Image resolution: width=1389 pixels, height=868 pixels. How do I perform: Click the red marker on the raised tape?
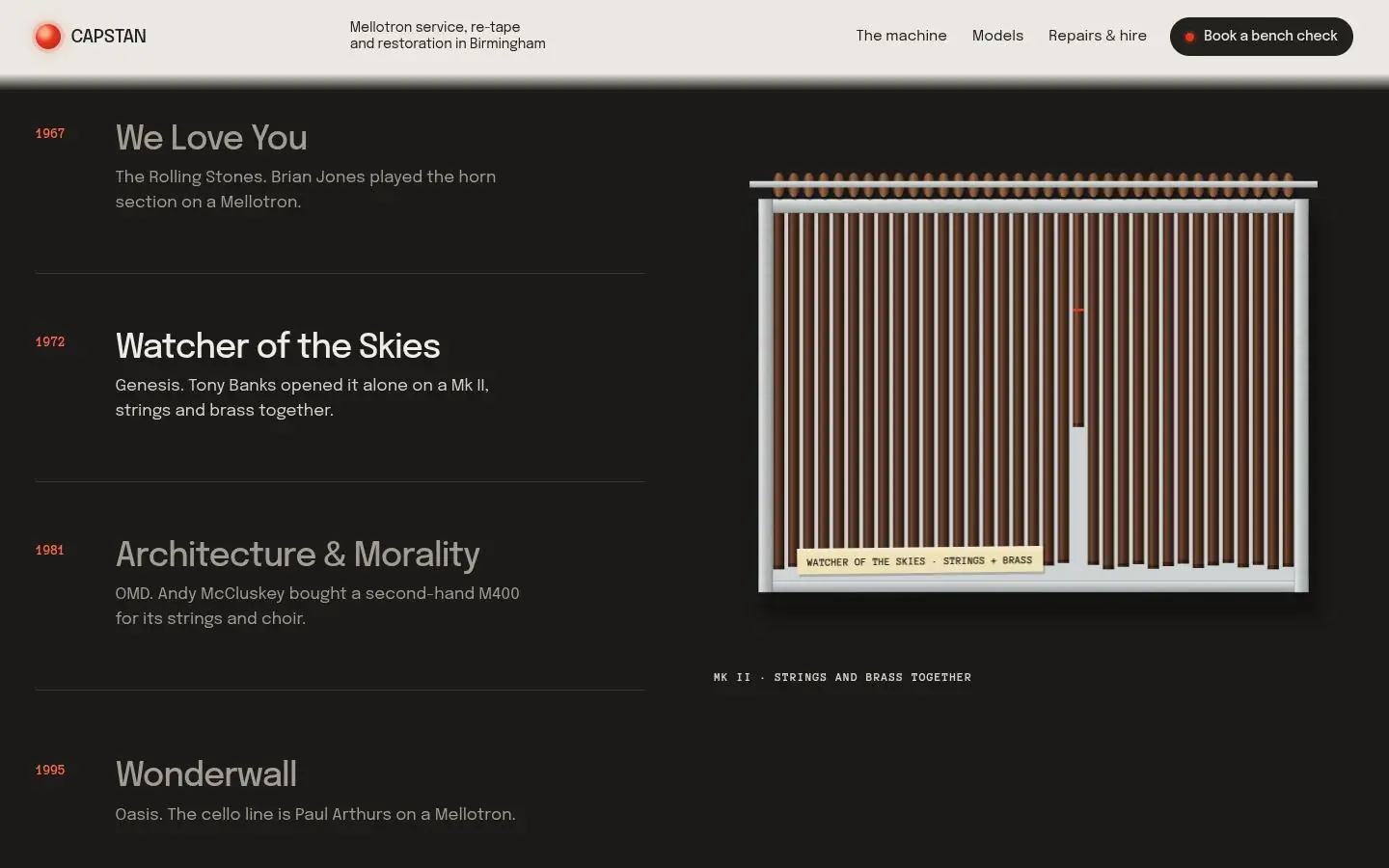(x=1078, y=311)
